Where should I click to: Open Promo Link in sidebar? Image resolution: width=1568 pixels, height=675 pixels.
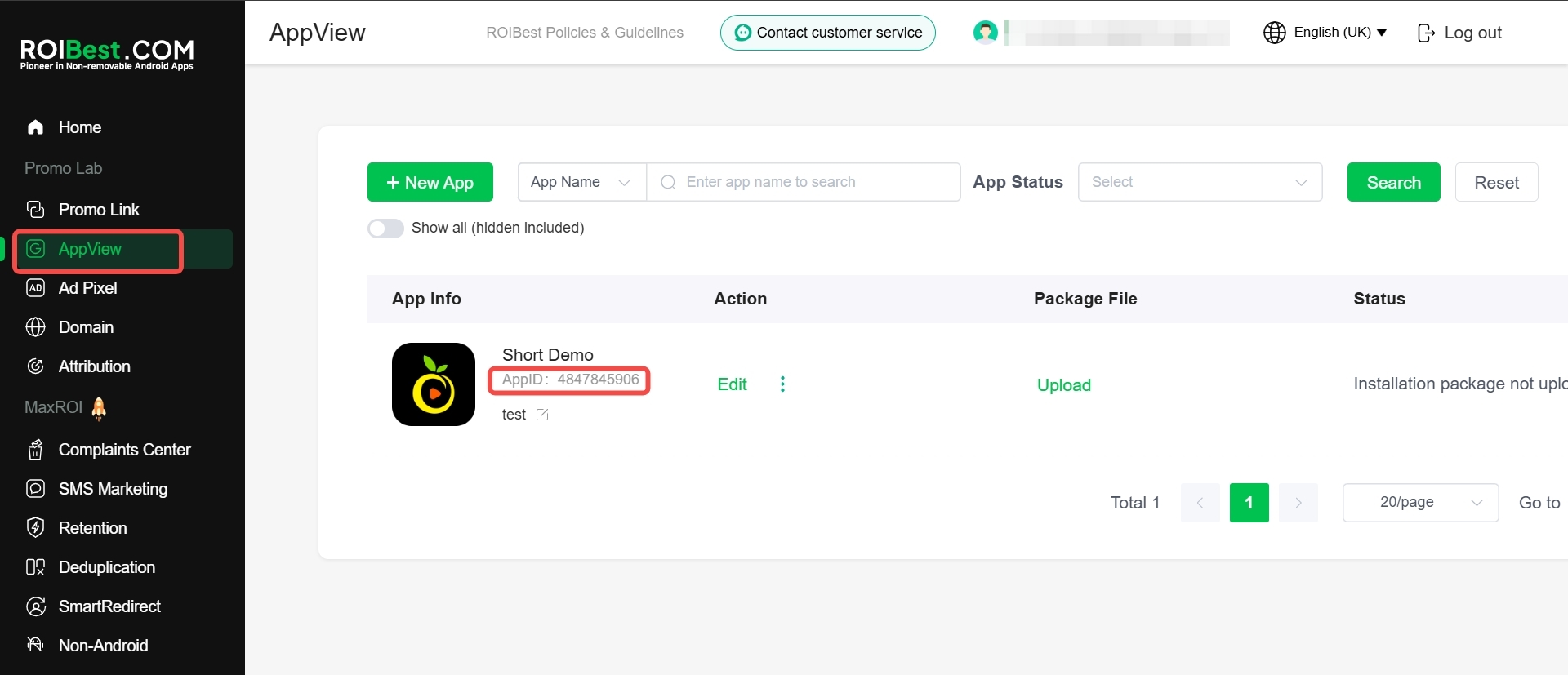click(x=99, y=210)
